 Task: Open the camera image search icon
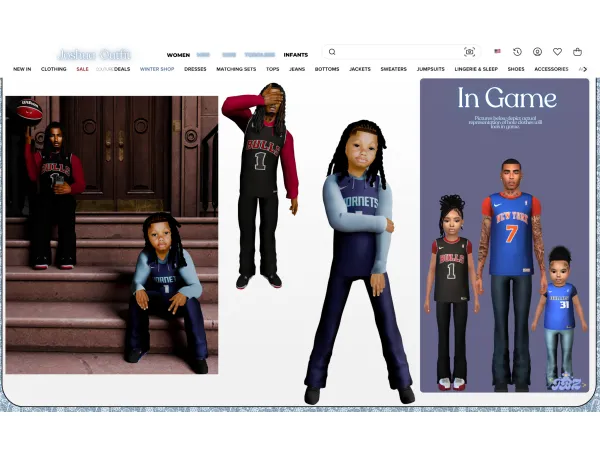pyautogui.click(x=470, y=52)
